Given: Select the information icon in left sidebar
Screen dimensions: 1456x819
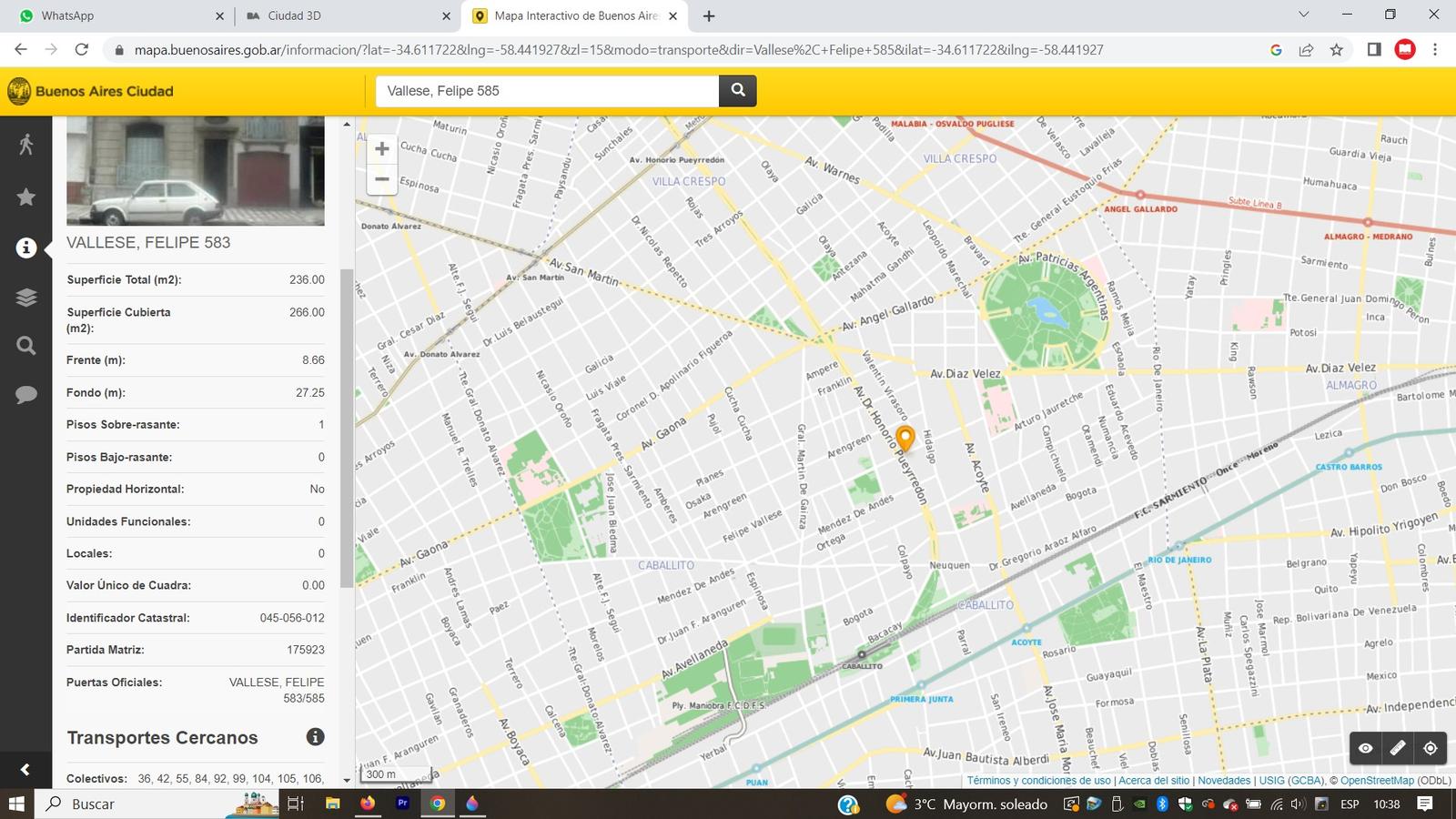Looking at the screenshot, I should pyautogui.click(x=26, y=248).
